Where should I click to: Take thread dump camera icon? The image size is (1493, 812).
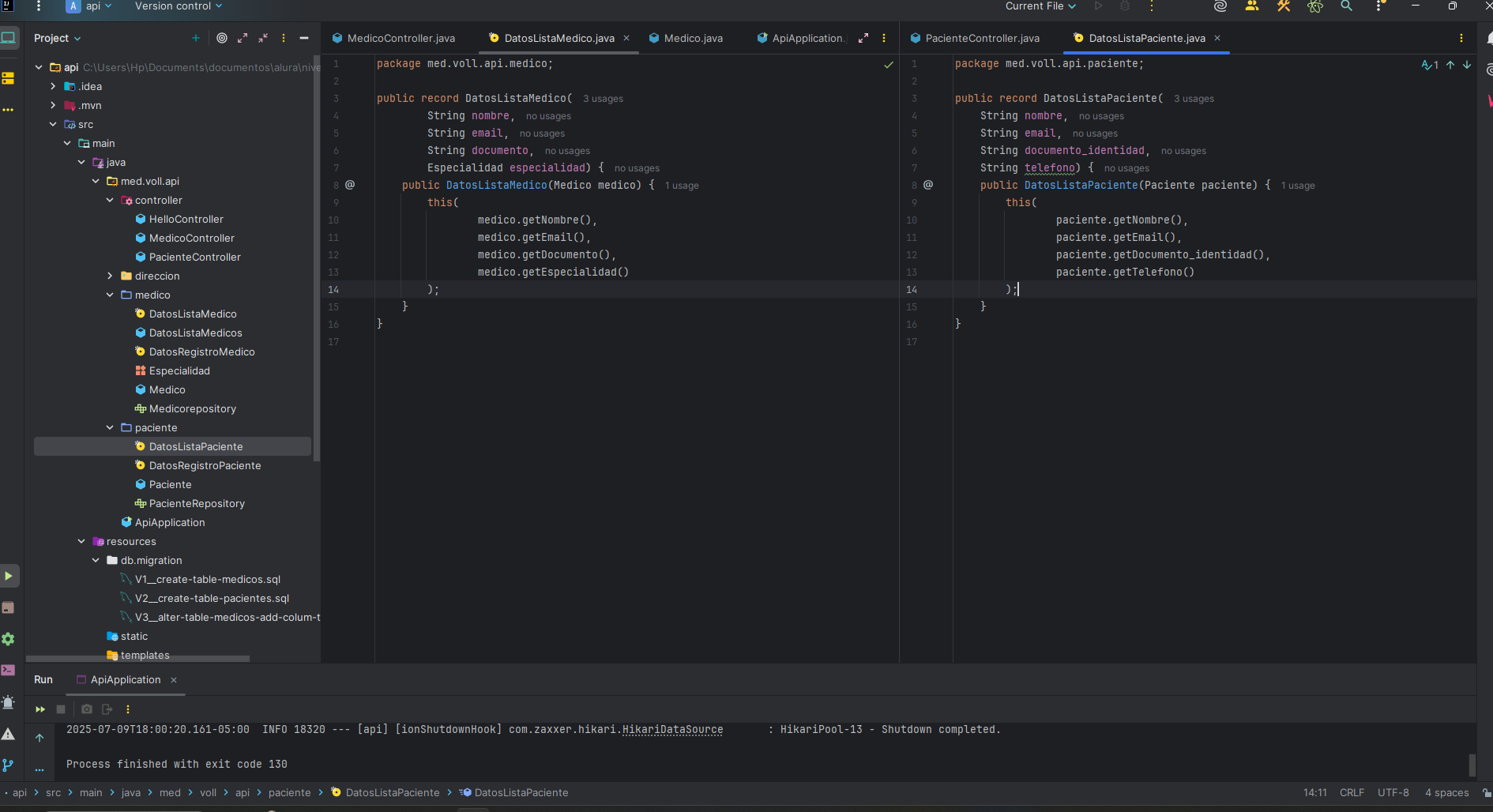tap(87, 709)
